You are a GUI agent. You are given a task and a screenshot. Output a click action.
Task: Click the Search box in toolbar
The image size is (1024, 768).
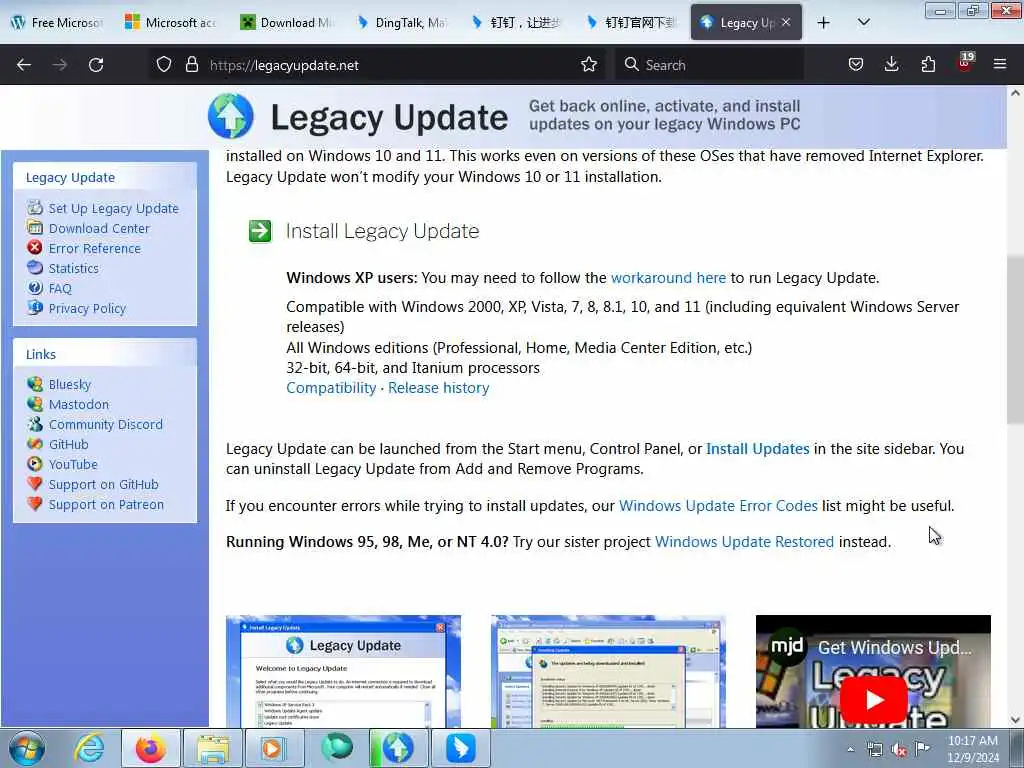pyautogui.click(x=709, y=65)
